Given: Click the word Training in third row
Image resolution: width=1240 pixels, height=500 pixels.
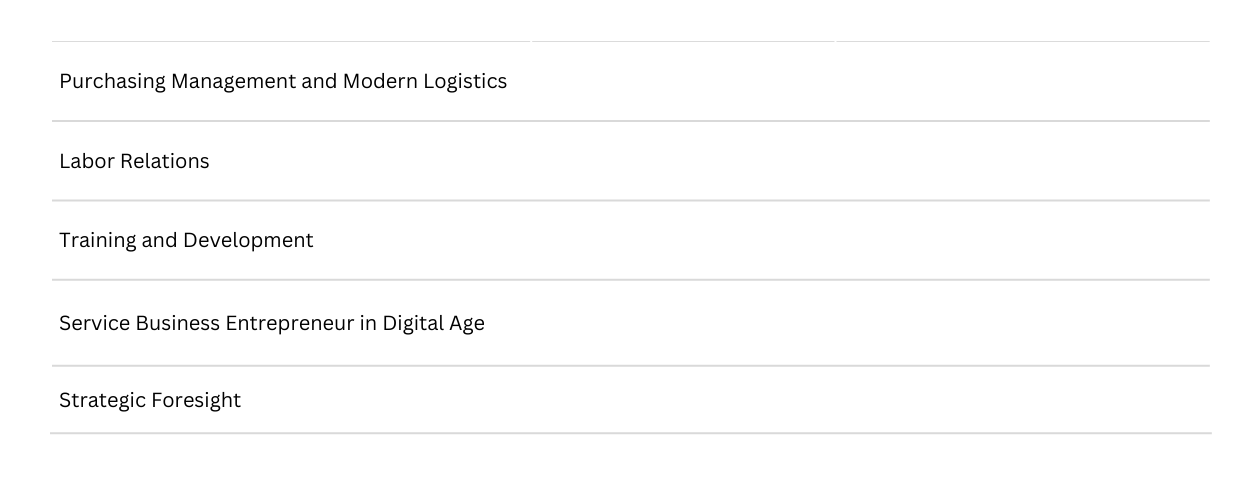Looking at the screenshot, I should pyautogui.click(x=97, y=241).
